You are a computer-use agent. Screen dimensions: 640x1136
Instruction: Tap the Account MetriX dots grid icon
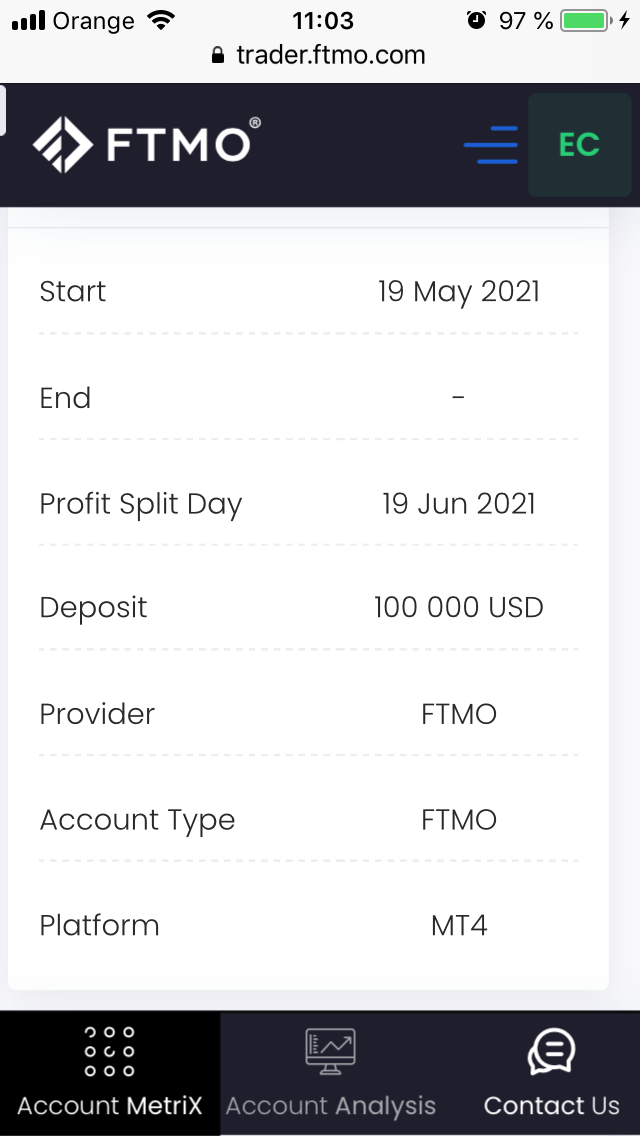pos(110,1051)
